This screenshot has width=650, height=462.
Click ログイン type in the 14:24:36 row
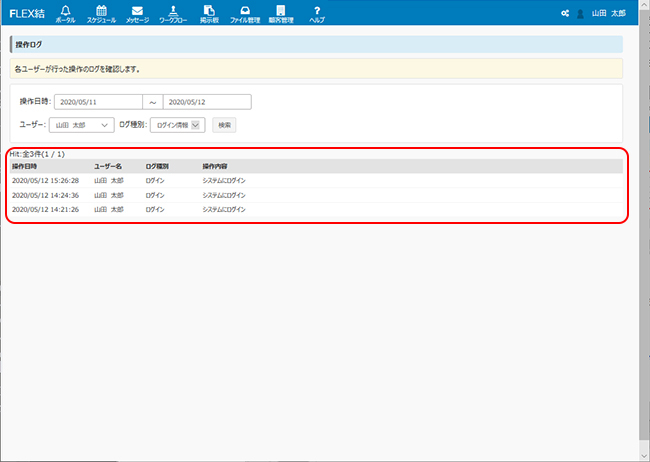pos(155,195)
